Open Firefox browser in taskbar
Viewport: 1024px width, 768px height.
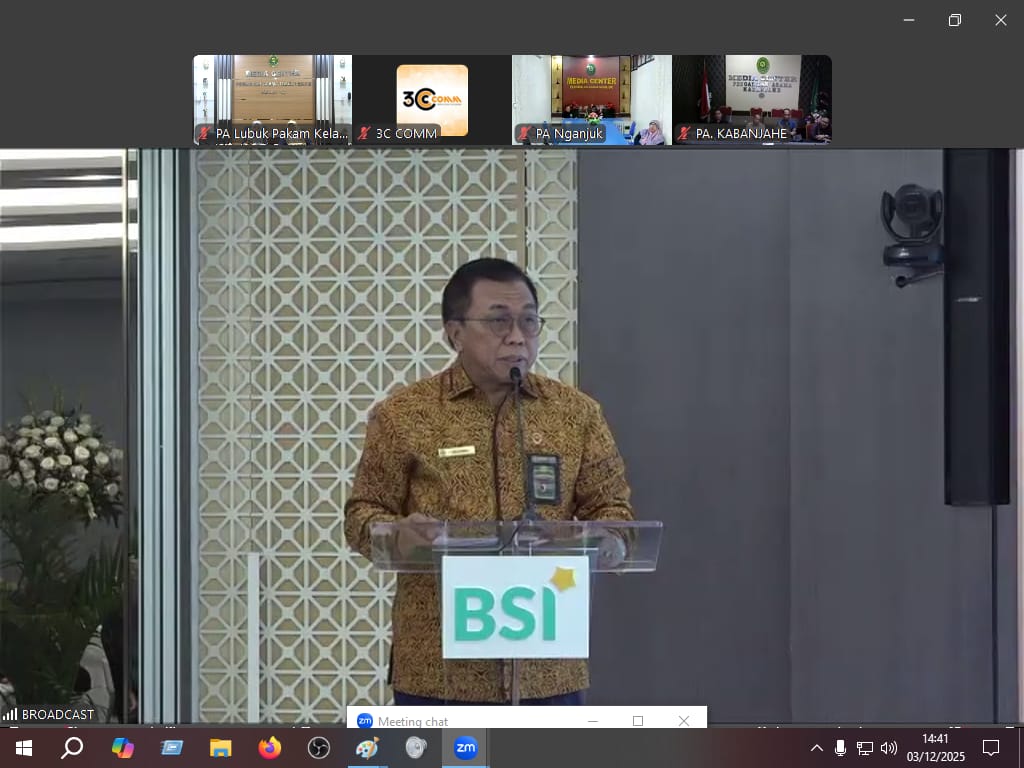(x=269, y=748)
